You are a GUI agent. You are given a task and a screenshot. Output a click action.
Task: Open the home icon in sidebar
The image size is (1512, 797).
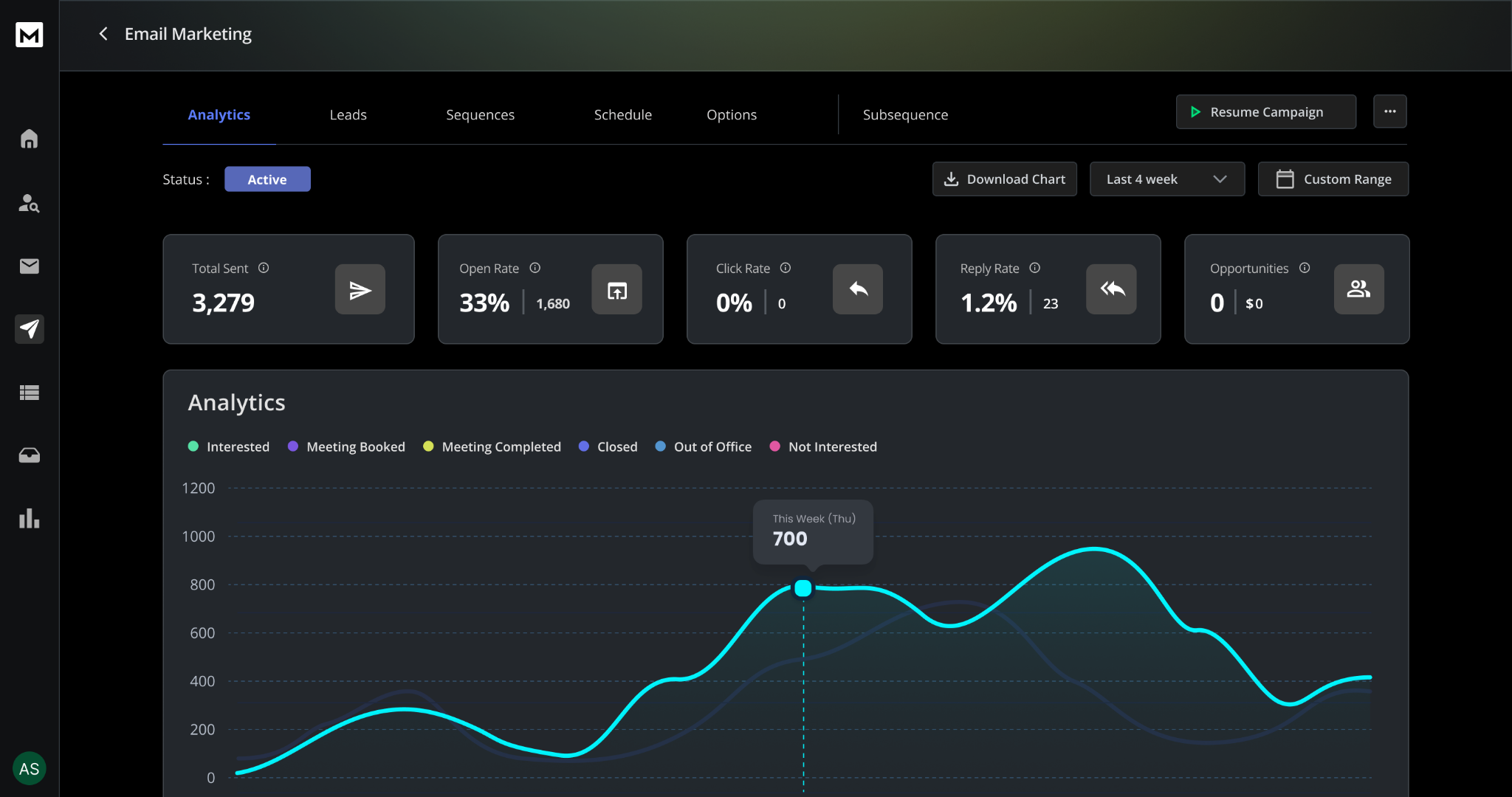29,139
